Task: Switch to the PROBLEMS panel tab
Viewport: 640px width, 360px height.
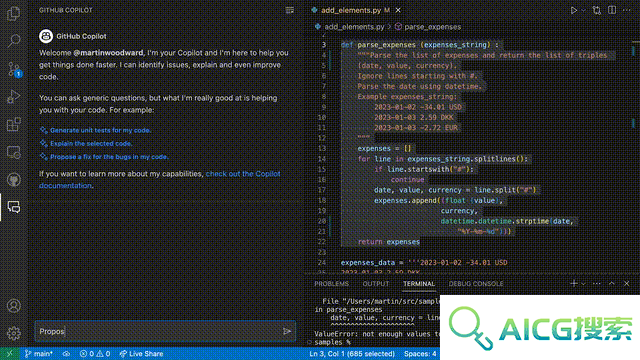Action: tap(331, 284)
